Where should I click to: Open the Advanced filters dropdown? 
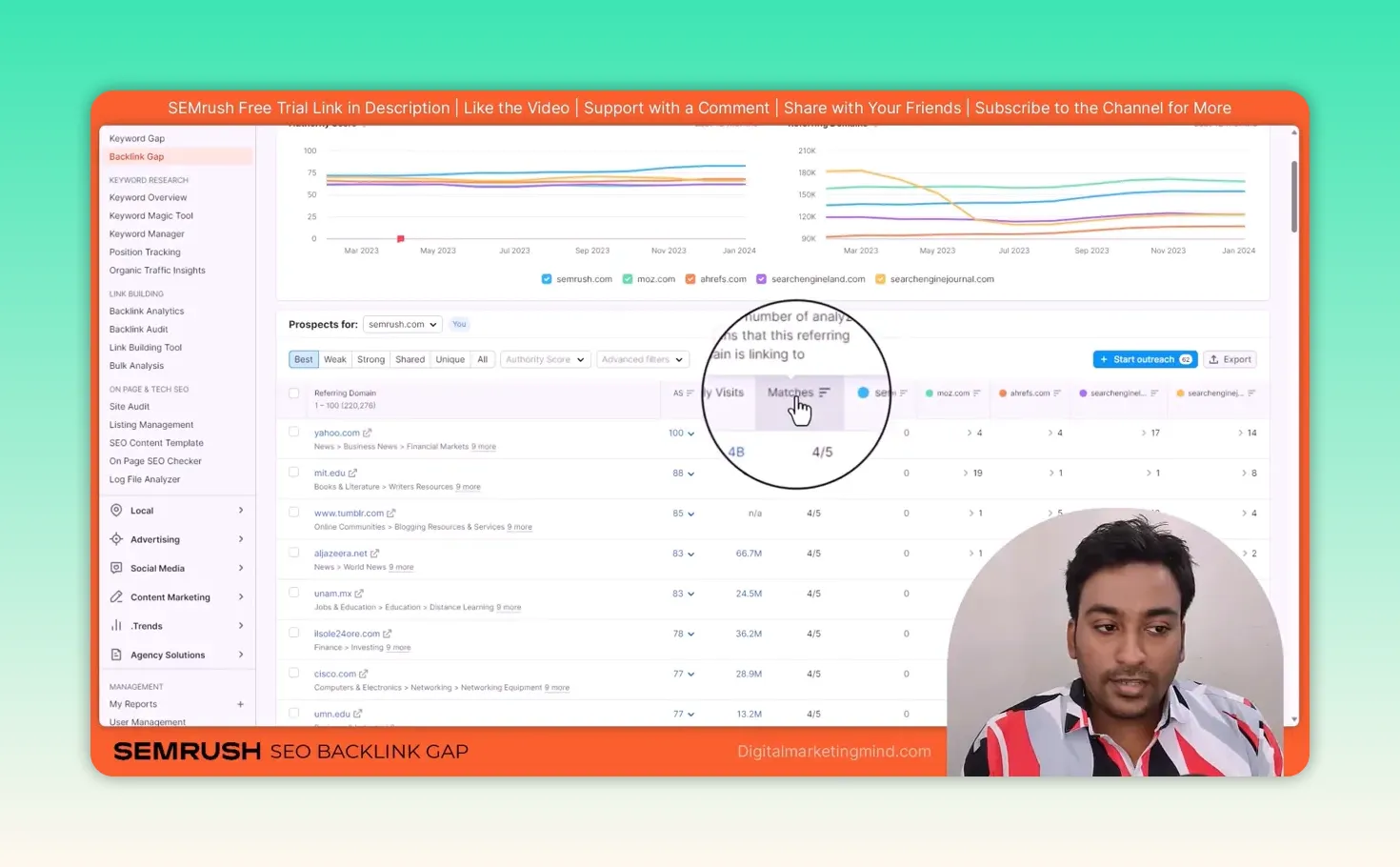tap(642, 359)
